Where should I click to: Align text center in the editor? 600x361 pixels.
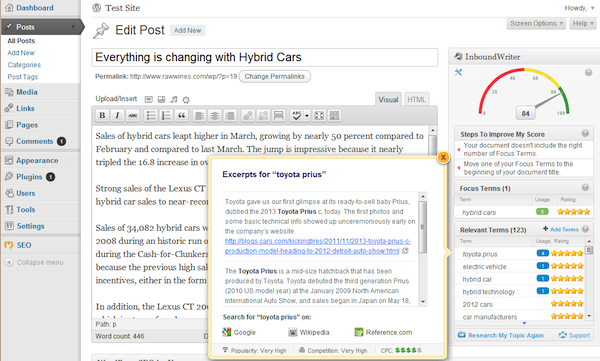pyautogui.click(x=215, y=116)
